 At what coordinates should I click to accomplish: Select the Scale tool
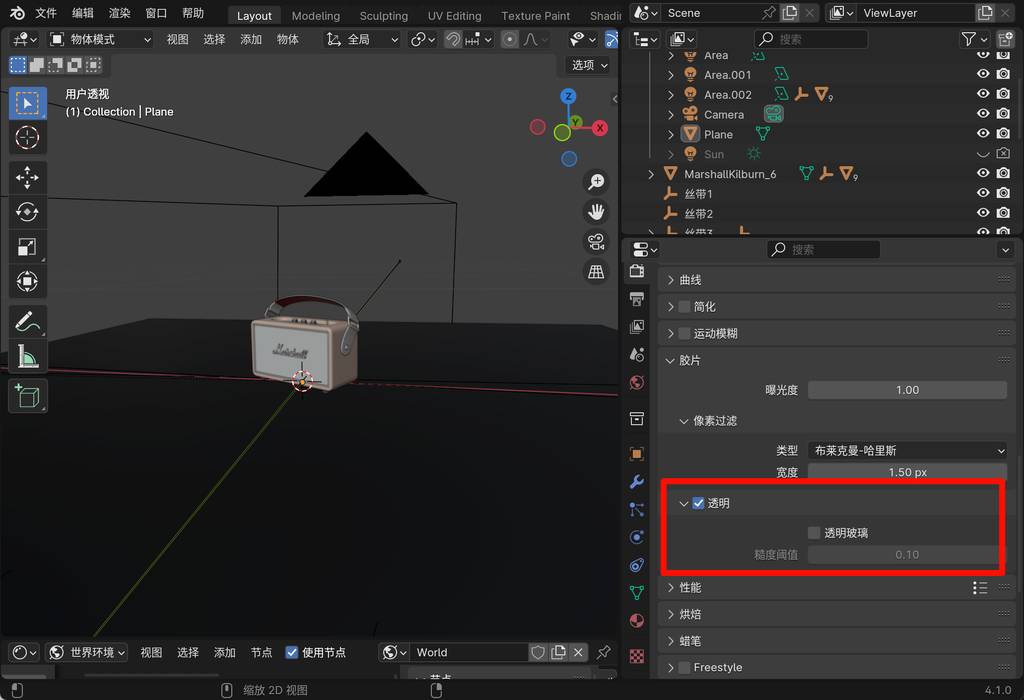click(28, 247)
